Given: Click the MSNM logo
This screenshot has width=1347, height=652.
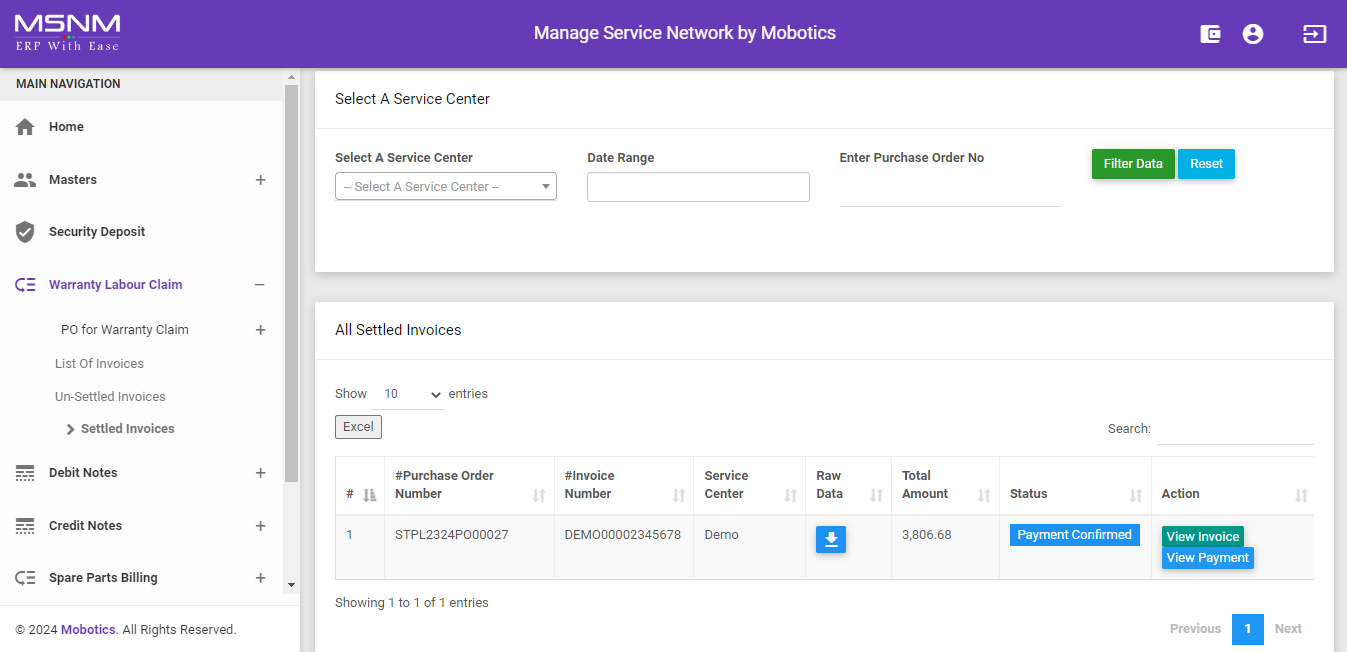Looking at the screenshot, I should (x=67, y=32).
